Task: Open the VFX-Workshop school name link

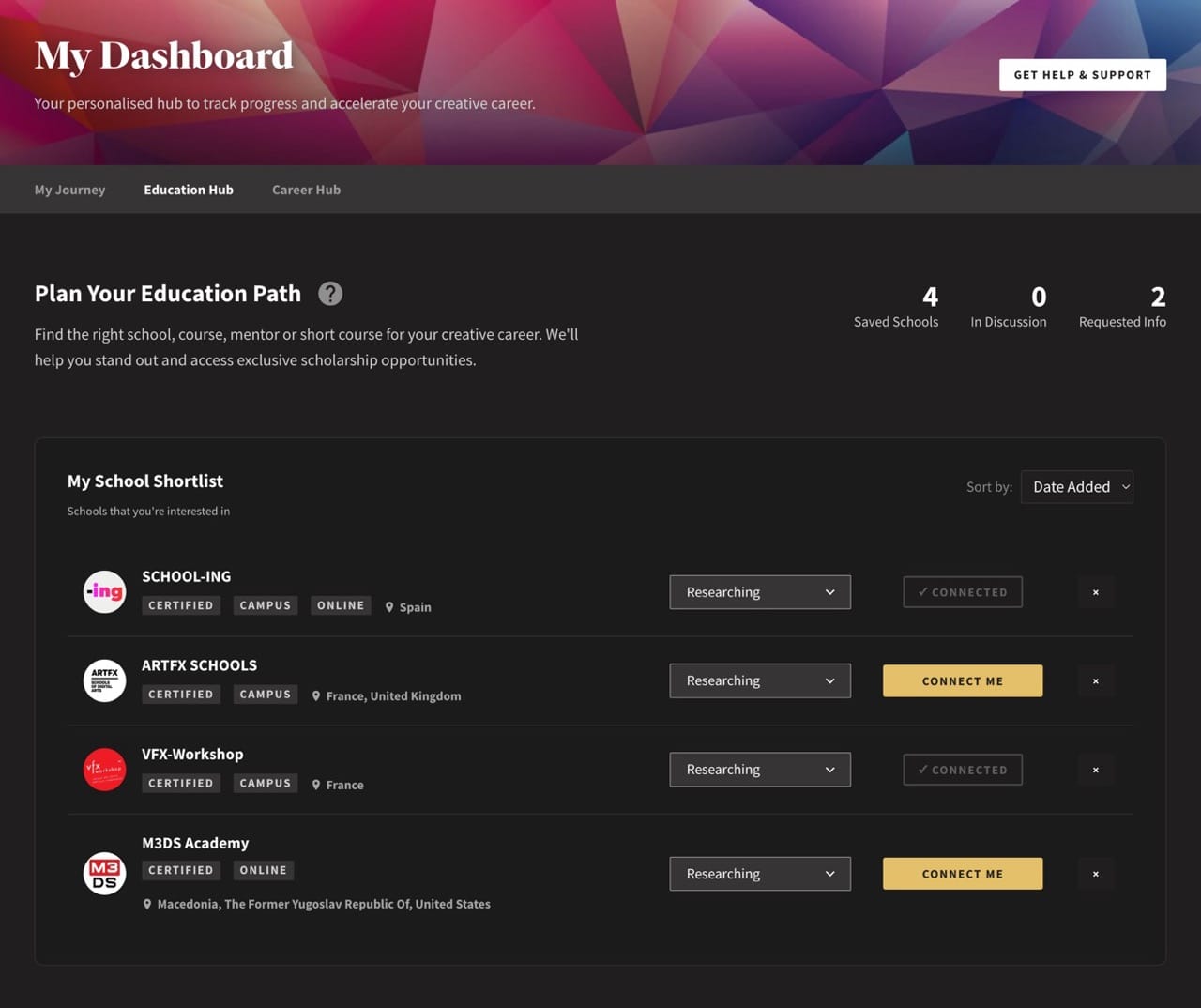Action: pyautogui.click(x=192, y=754)
